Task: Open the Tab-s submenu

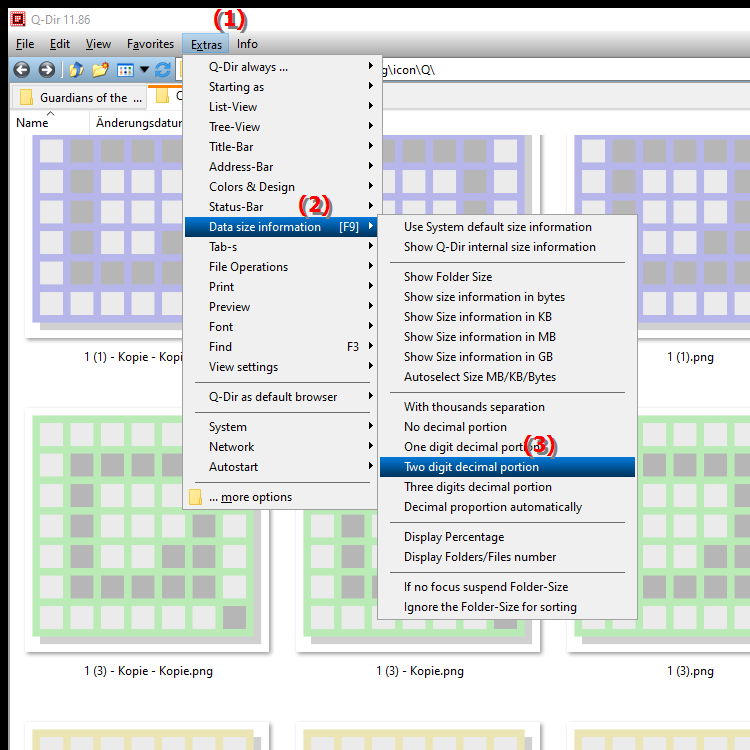Action: tap(282, 247)
